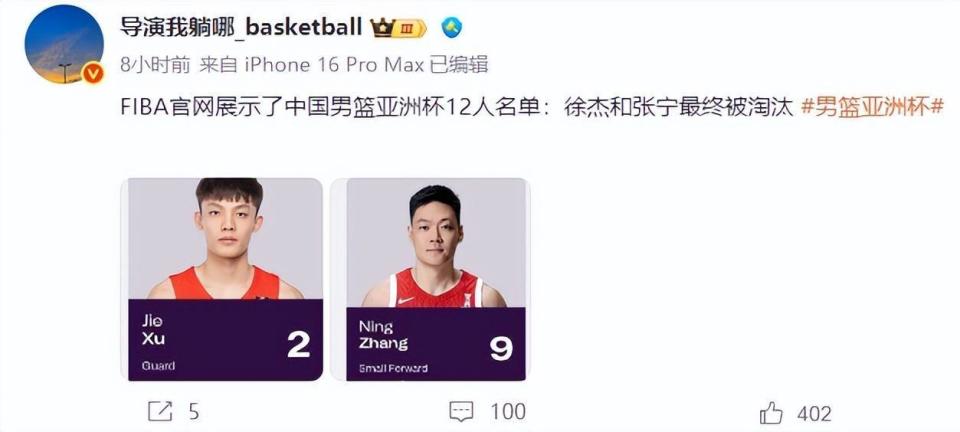View the 已编辑 edit history

(x=459, y=65)
